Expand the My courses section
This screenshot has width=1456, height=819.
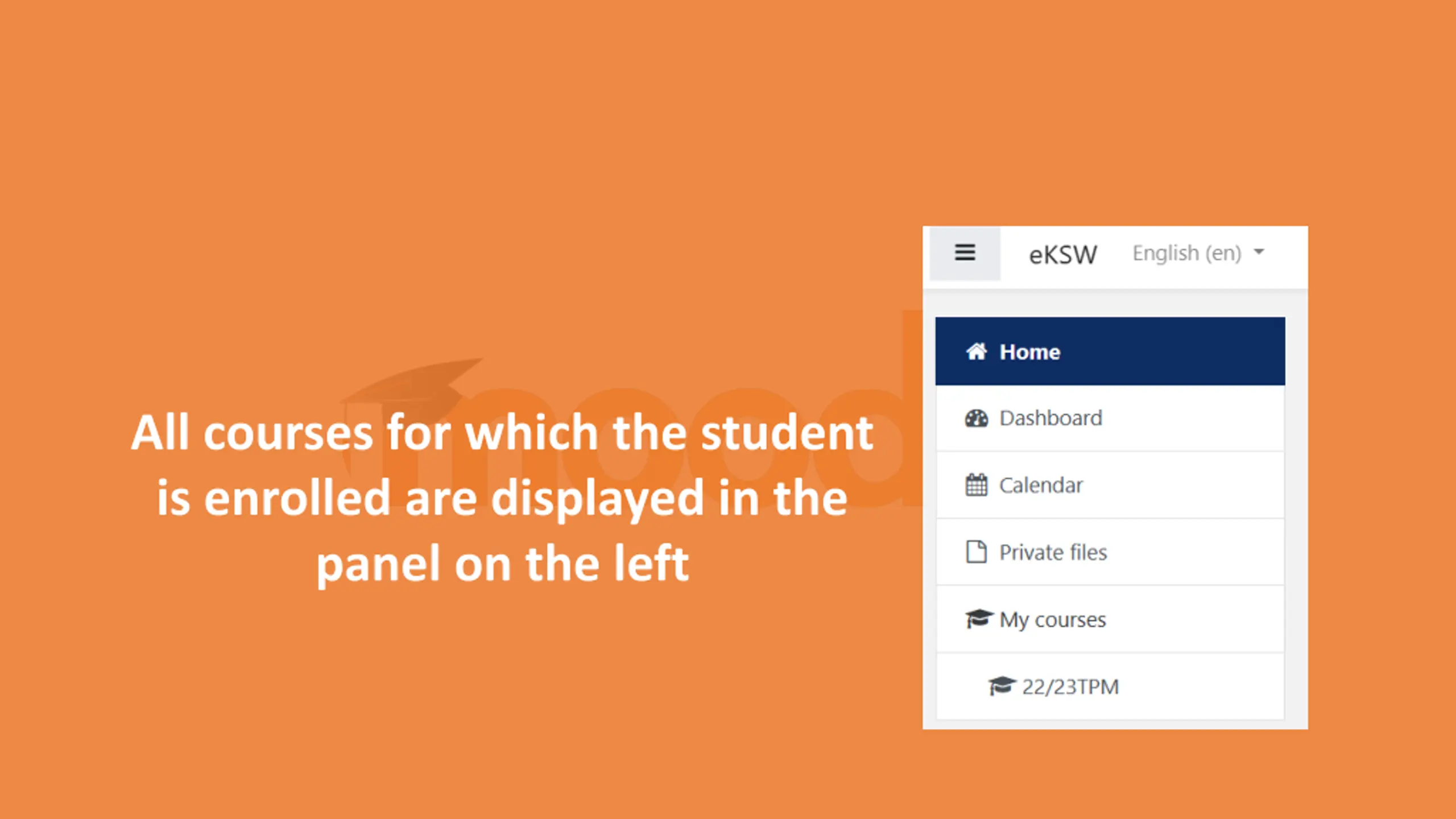1053,619
